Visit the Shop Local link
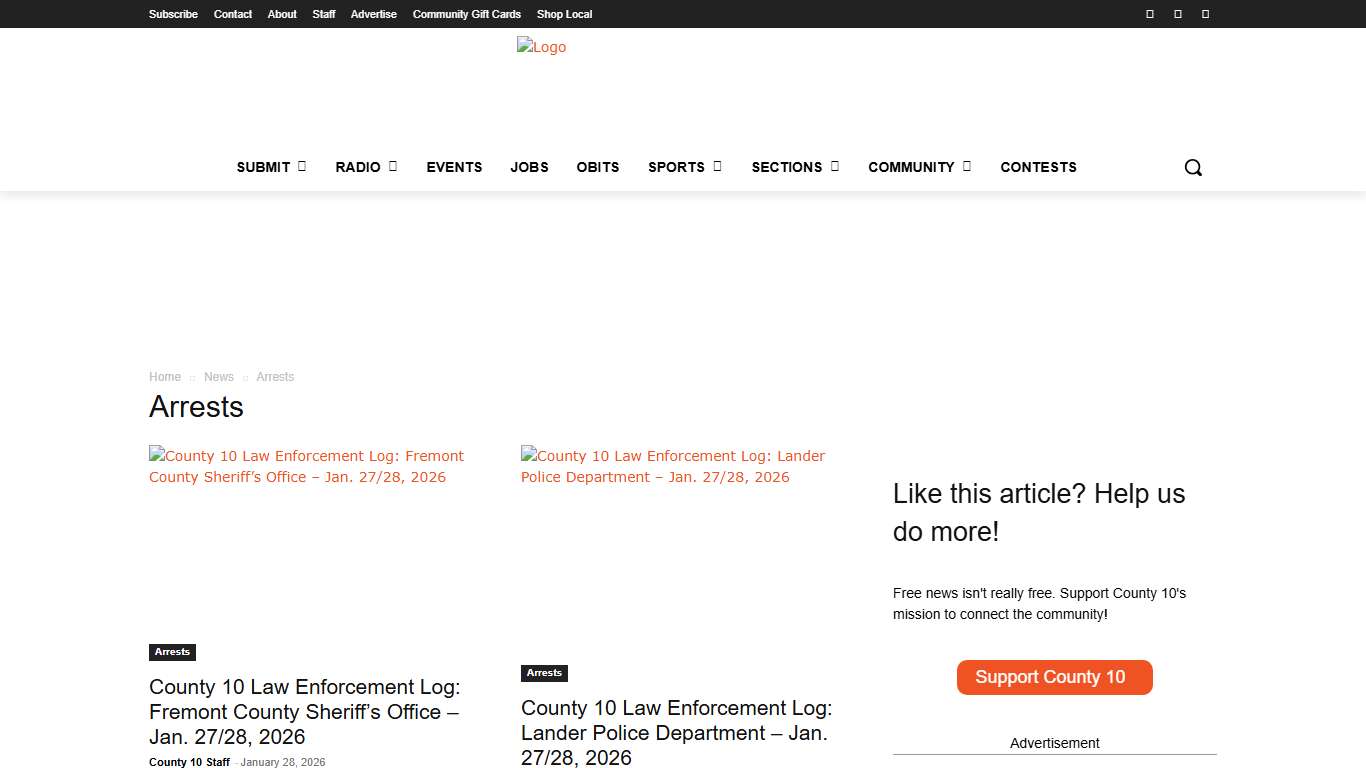Image resolution: width=1366 pixels, height=768 pixels. click(564, 14)
